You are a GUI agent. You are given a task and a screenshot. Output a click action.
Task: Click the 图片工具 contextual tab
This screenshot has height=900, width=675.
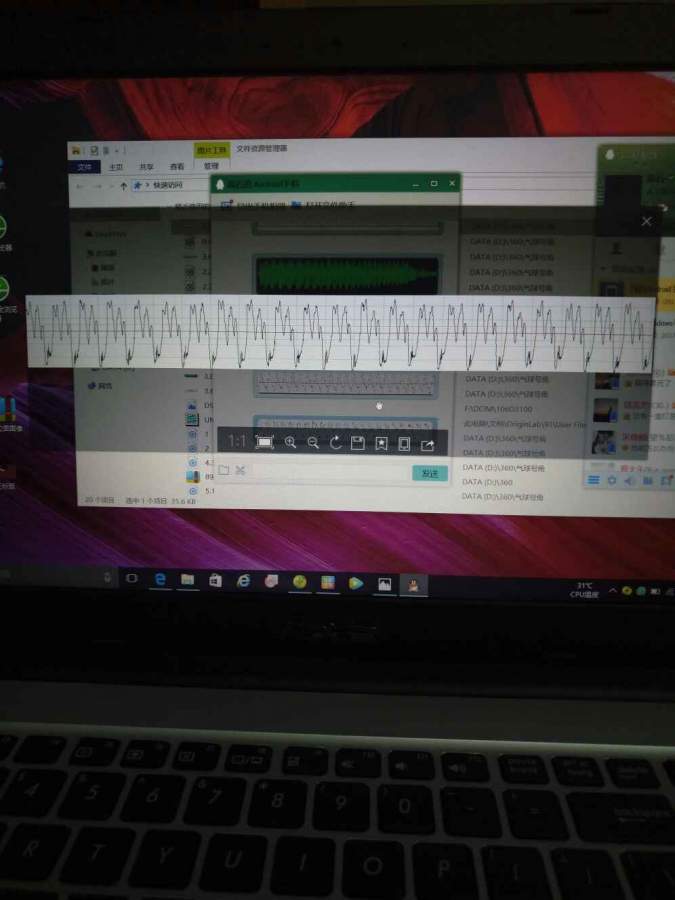tap(212, 150)
